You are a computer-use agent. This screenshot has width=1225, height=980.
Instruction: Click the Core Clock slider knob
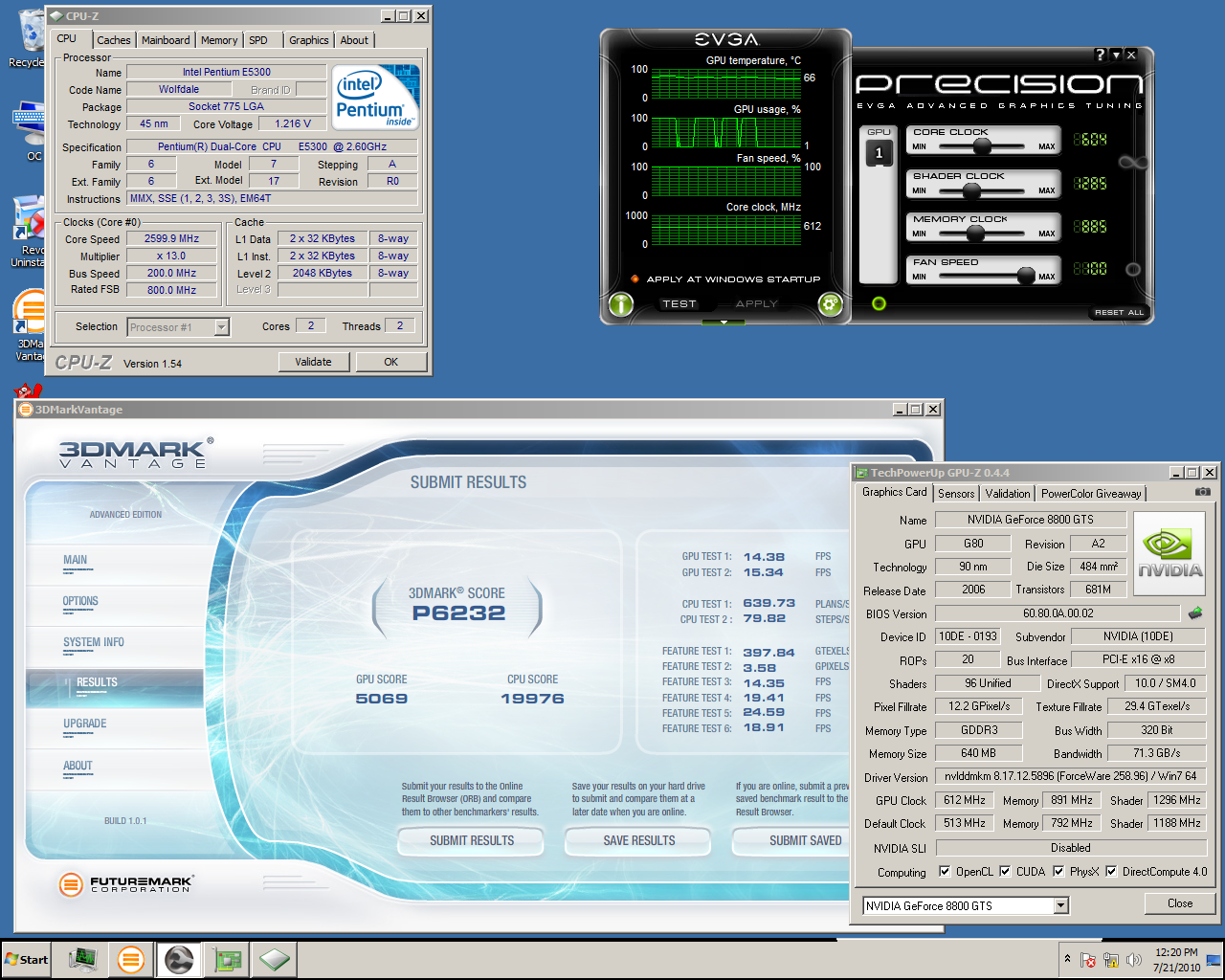(x=982, y=146)
